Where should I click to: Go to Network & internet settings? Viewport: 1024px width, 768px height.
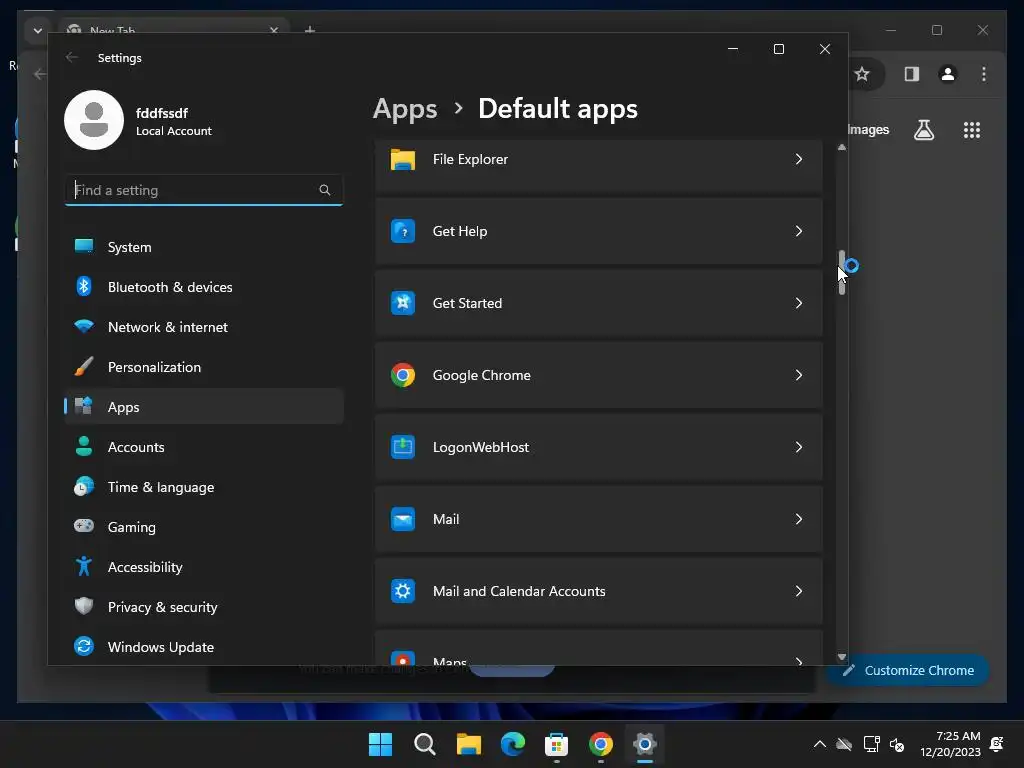tap(204, 327)
